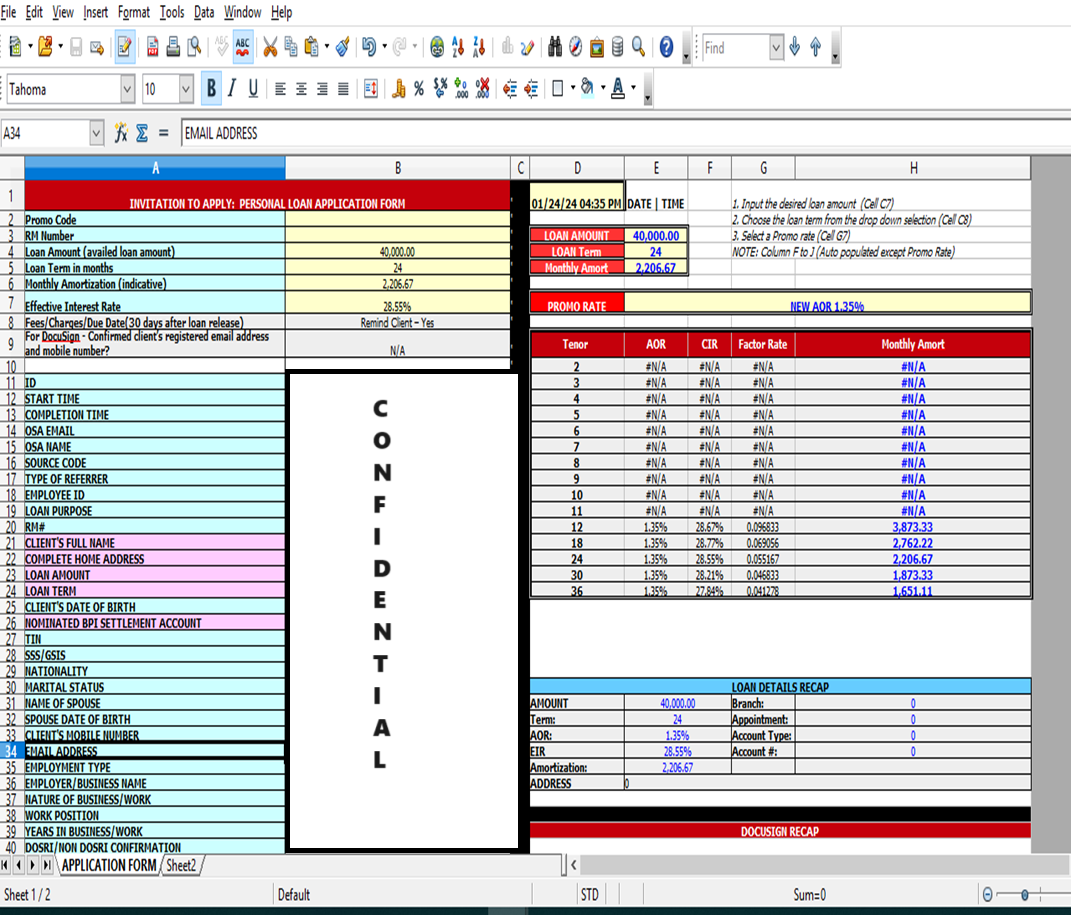
Task: Export directly as PDF icon
Action: [x=153, y=47]
